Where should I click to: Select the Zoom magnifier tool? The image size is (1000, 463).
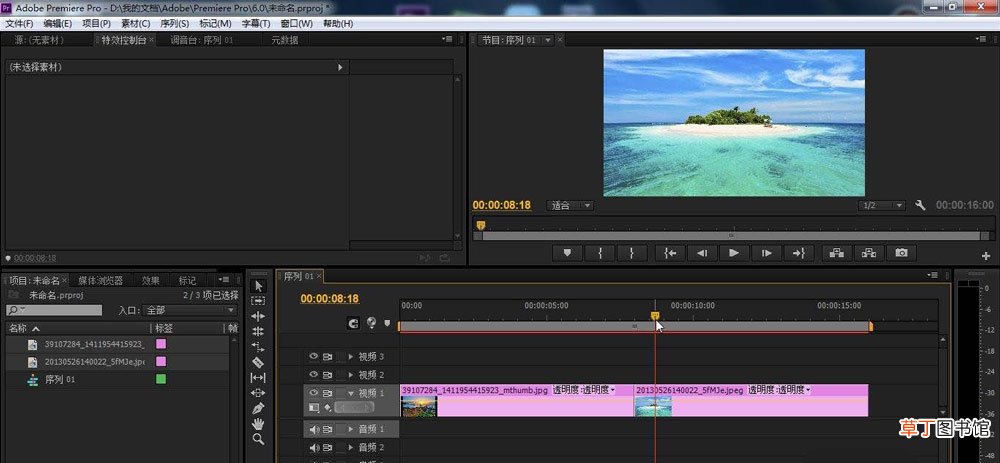[258, 439]
